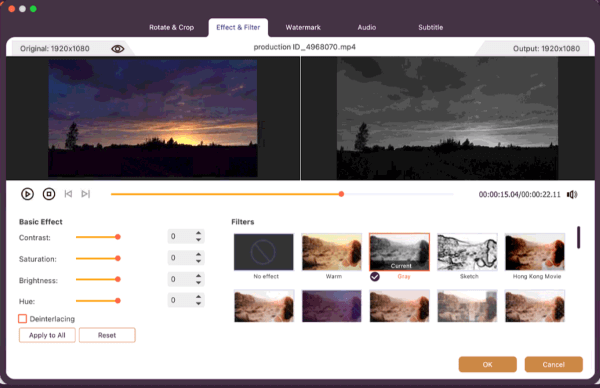This screenshot has height=388, width=600.
Task: Click the Brightness value input field
Action: point(181,279)
